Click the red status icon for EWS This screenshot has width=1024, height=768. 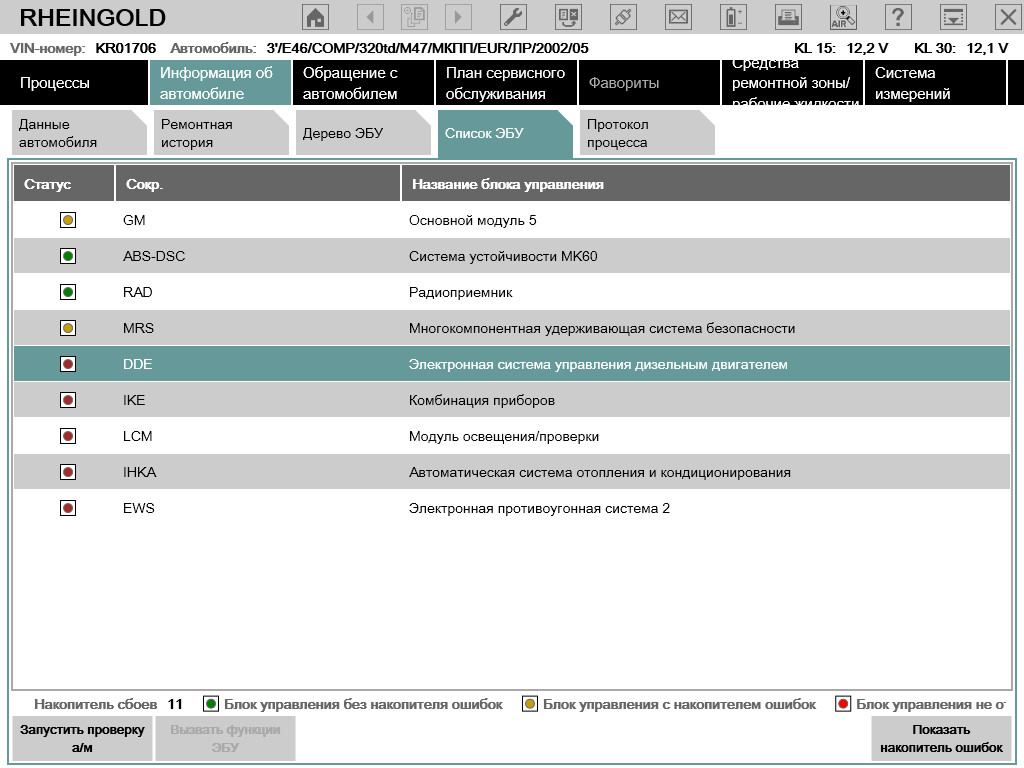tap(68, 507)
